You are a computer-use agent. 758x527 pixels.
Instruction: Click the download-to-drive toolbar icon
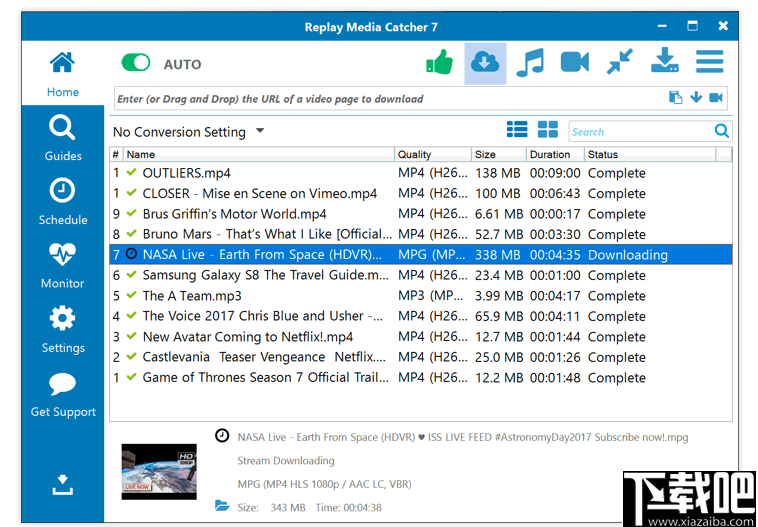tap(665, 60)
